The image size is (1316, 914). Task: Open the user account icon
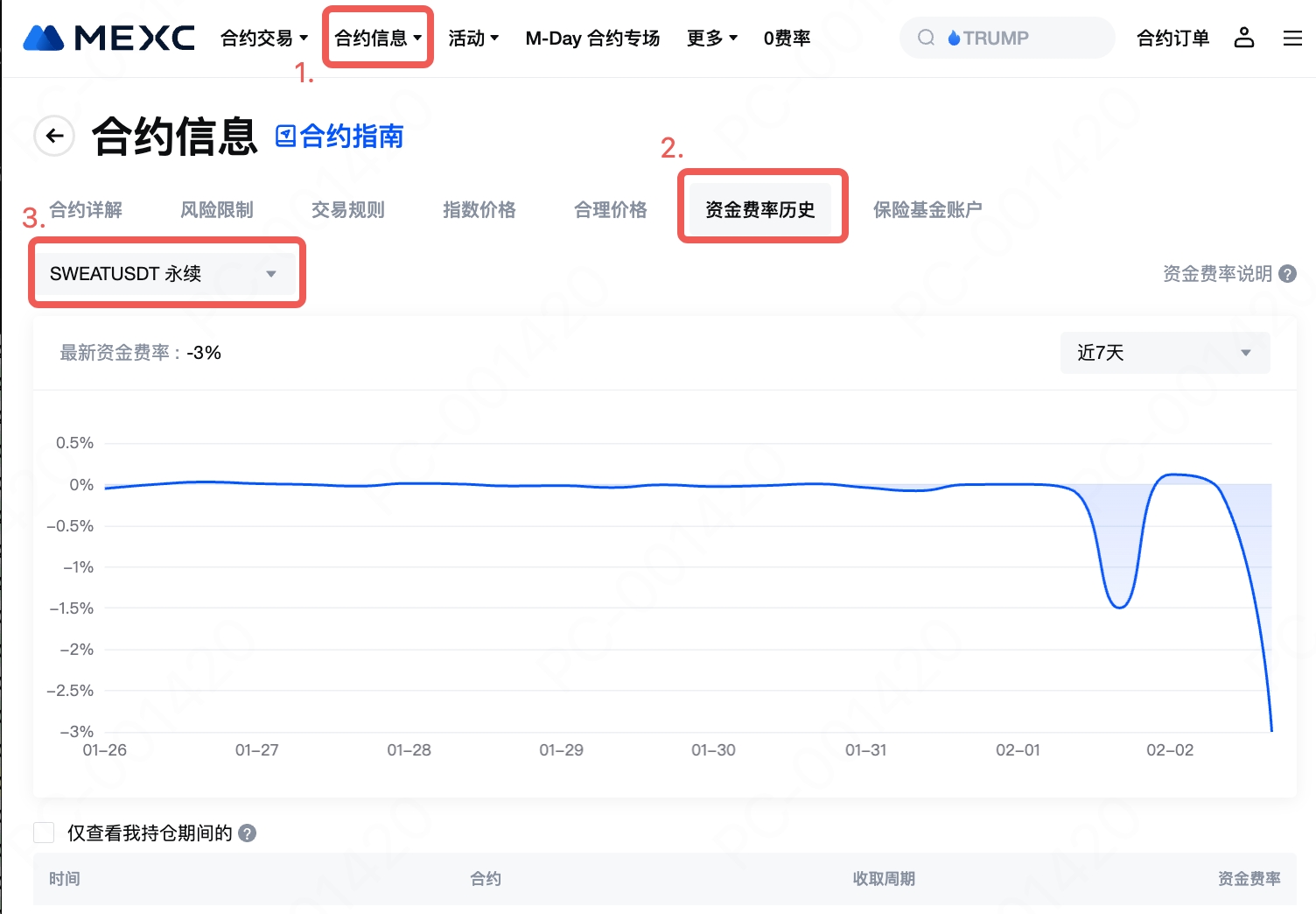[1243, 38]
